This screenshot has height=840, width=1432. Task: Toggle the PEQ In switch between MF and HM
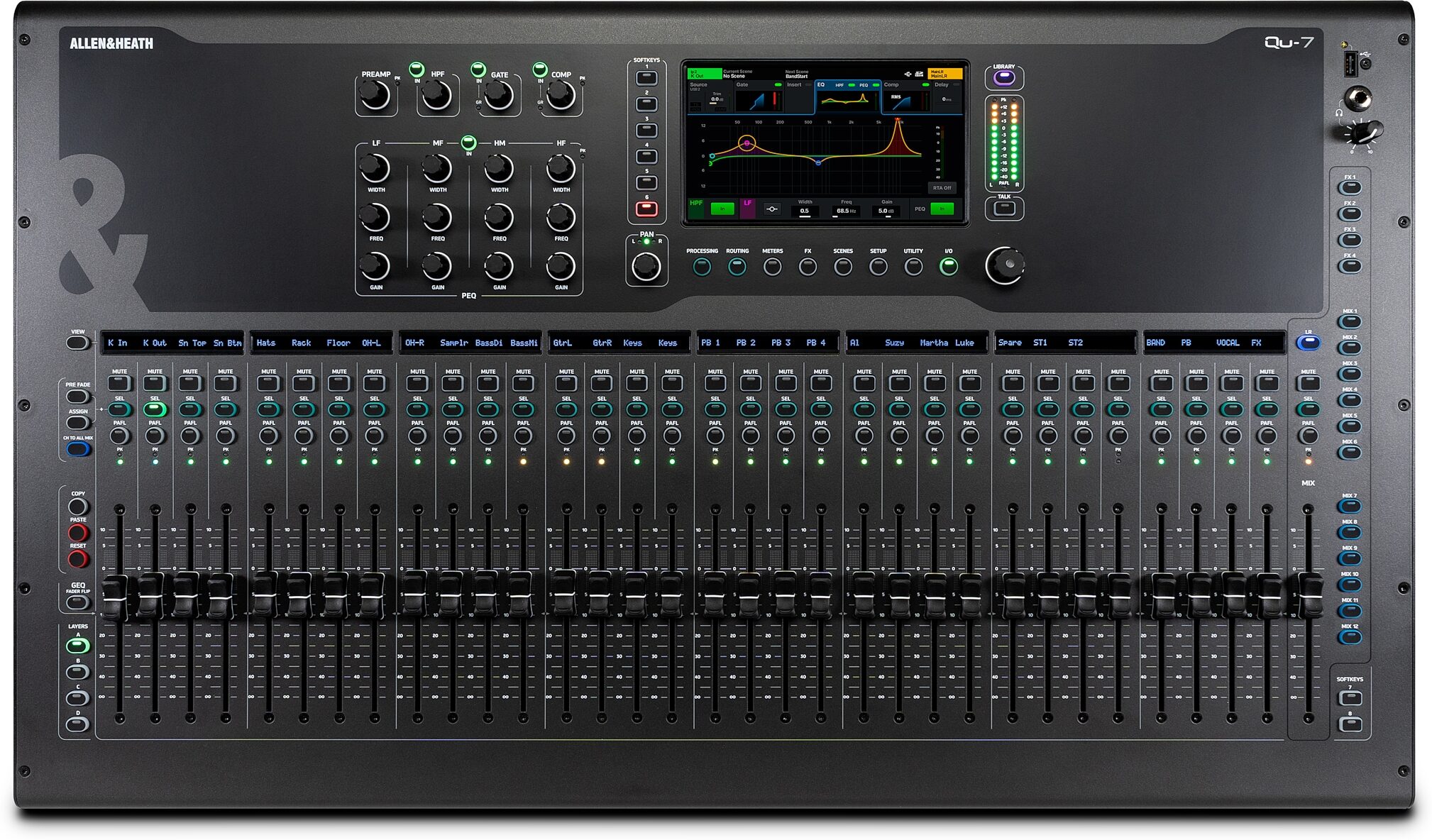point(468,142)
